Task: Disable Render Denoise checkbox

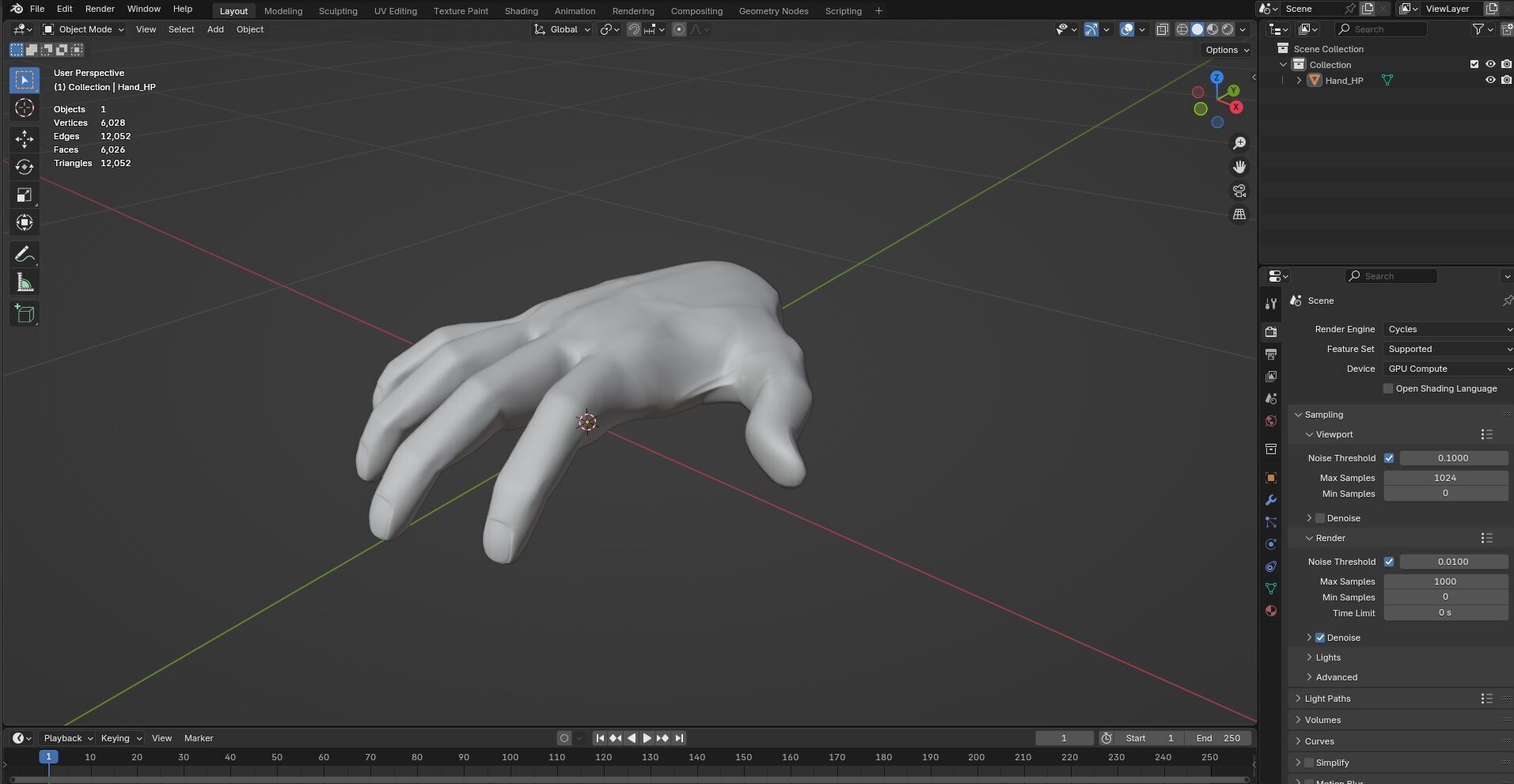Action: pos(1320,638)
